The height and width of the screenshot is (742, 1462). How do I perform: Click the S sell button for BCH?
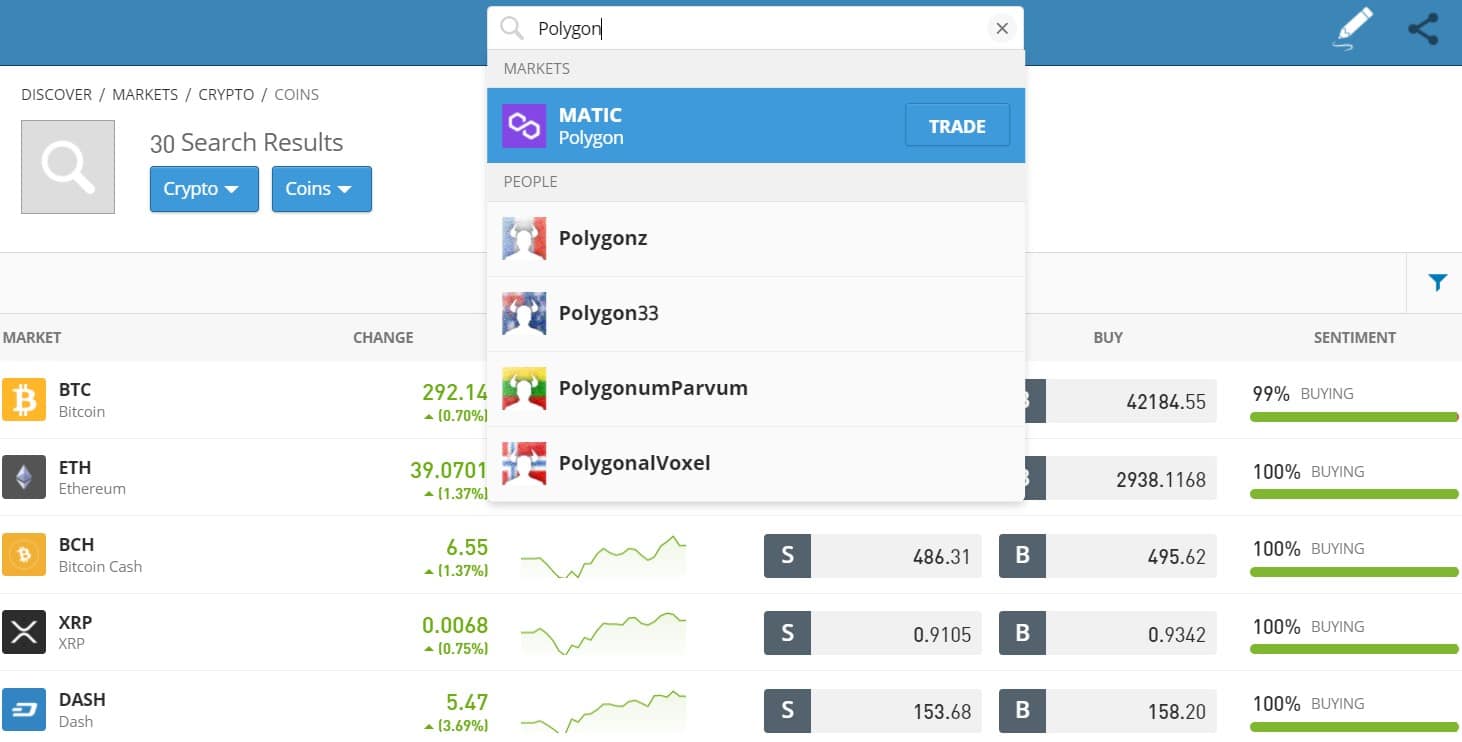click(x=787, y=556)
